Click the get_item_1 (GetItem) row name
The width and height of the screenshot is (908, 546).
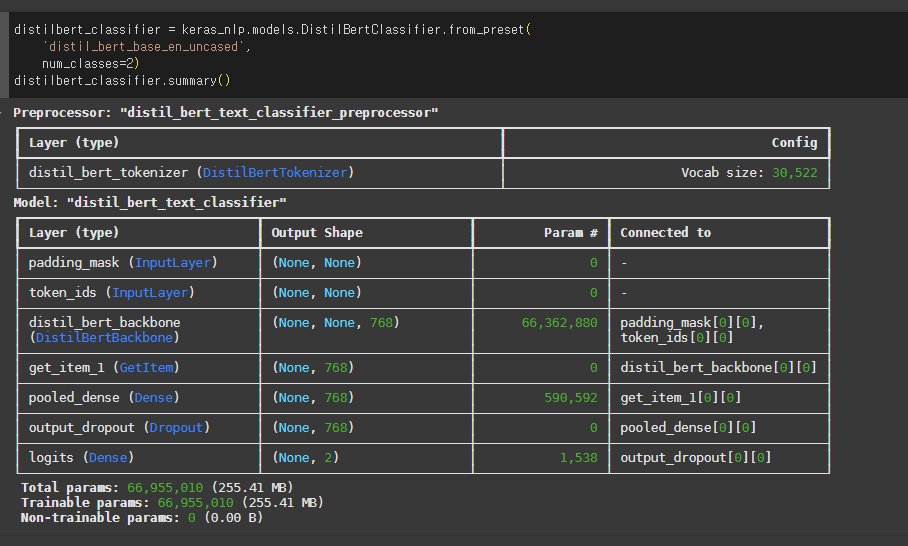tap(104, 368)
